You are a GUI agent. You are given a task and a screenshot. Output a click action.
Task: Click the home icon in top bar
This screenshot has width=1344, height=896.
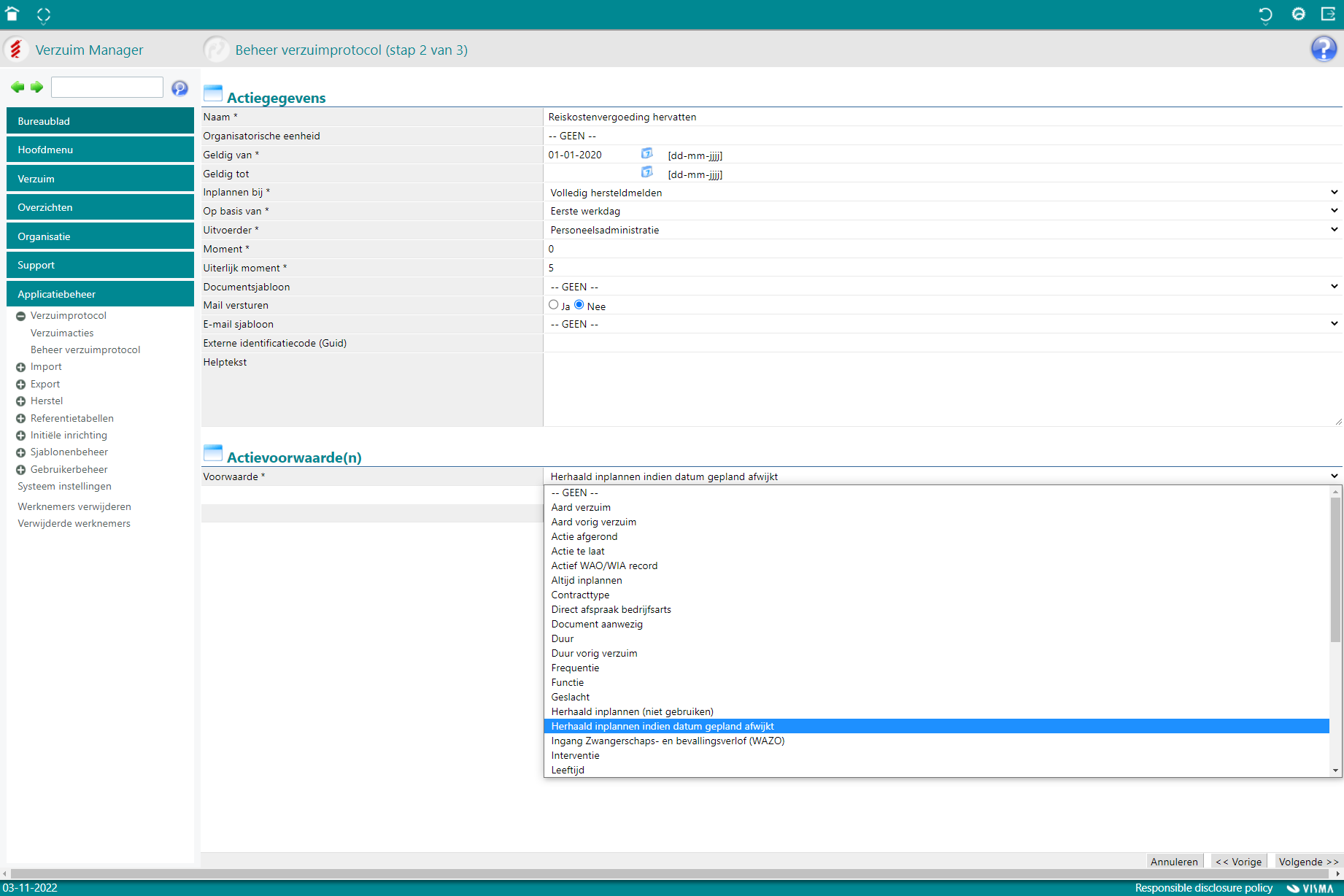click(x=12, y=14)
